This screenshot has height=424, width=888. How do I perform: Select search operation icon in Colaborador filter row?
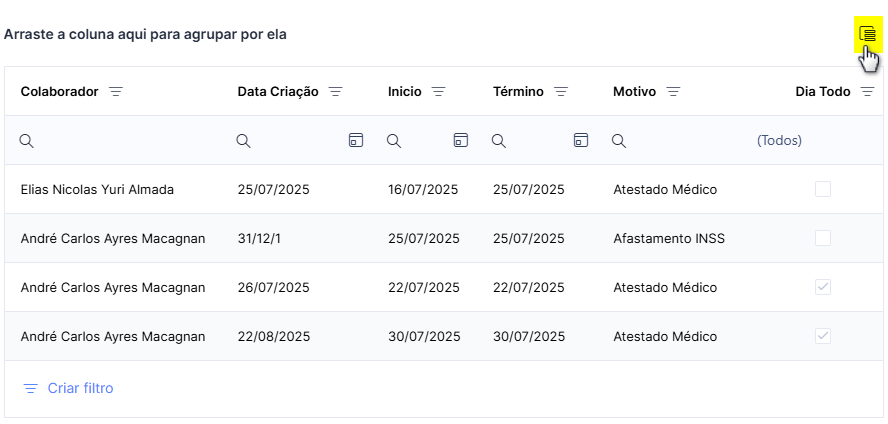[27, 141]
